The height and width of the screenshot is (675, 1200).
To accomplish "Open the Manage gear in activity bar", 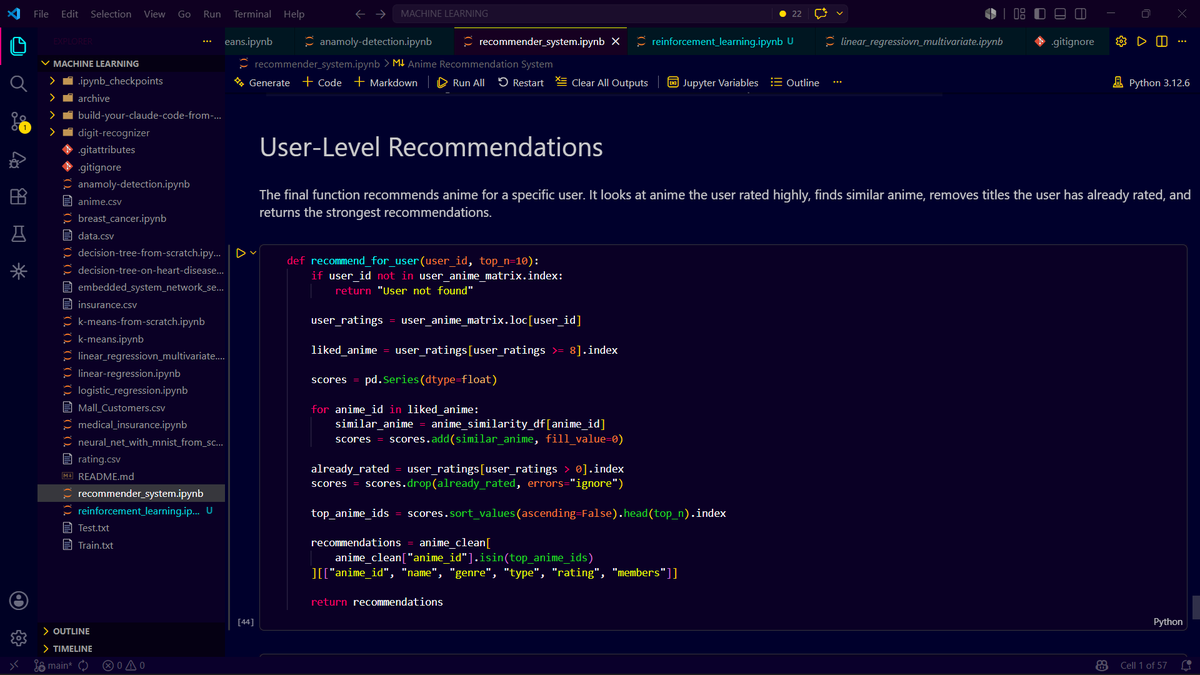I will click(x=18, y=638).
